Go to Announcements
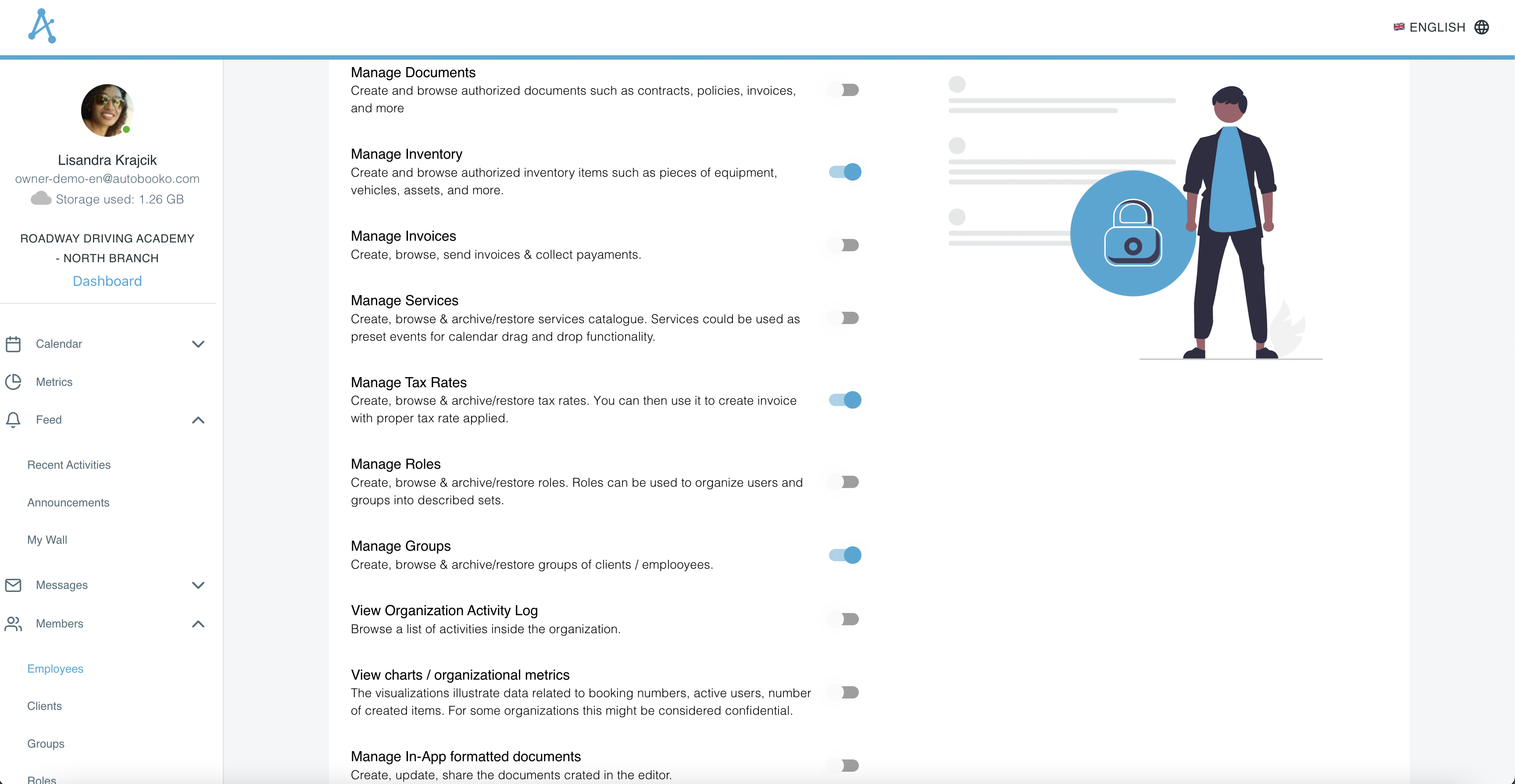Screen dimensions: 1515x784 [68, 502]
